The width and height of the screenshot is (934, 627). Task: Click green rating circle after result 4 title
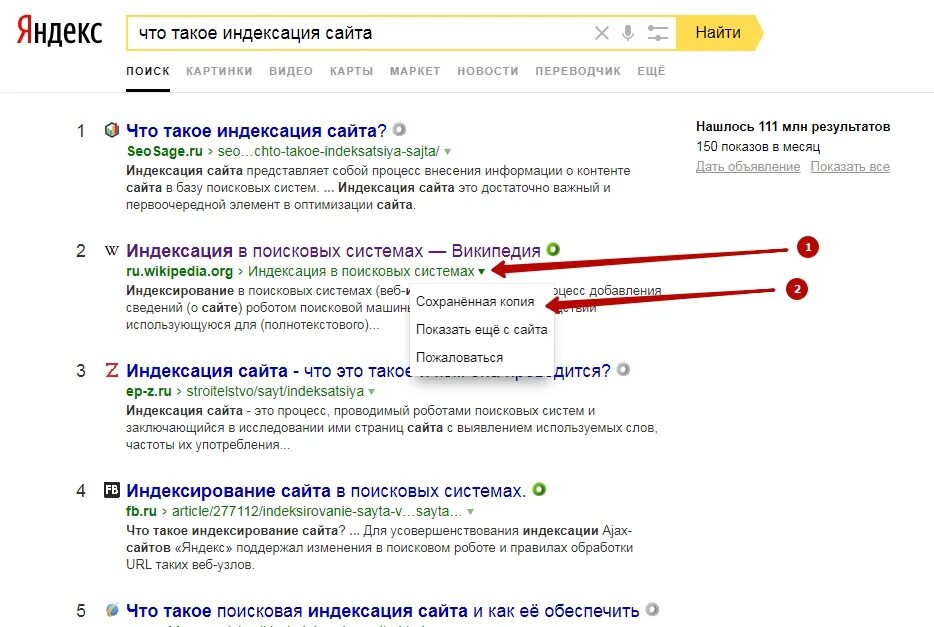tap(539, 489)
